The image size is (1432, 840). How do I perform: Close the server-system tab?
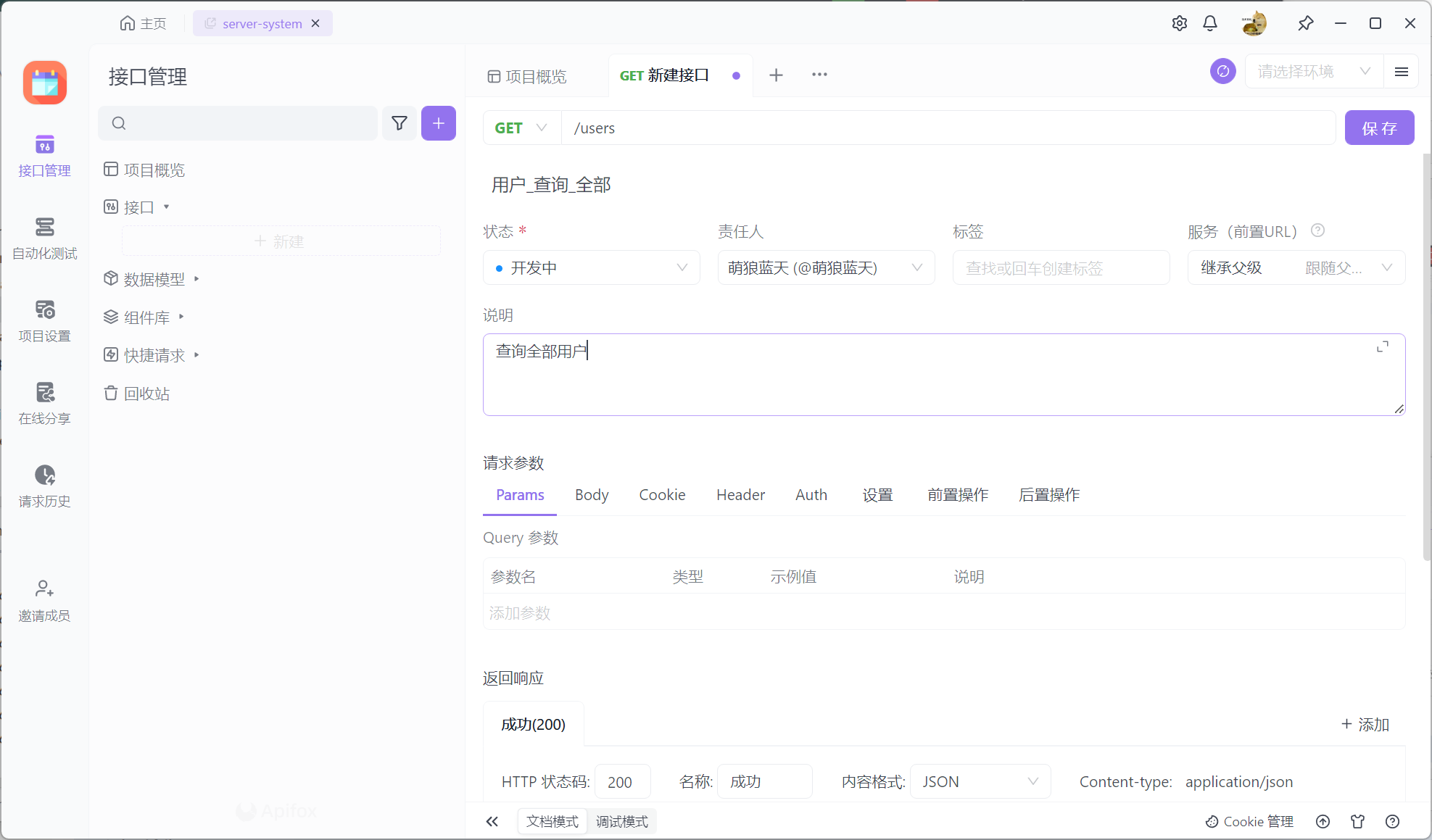[315, 23]
